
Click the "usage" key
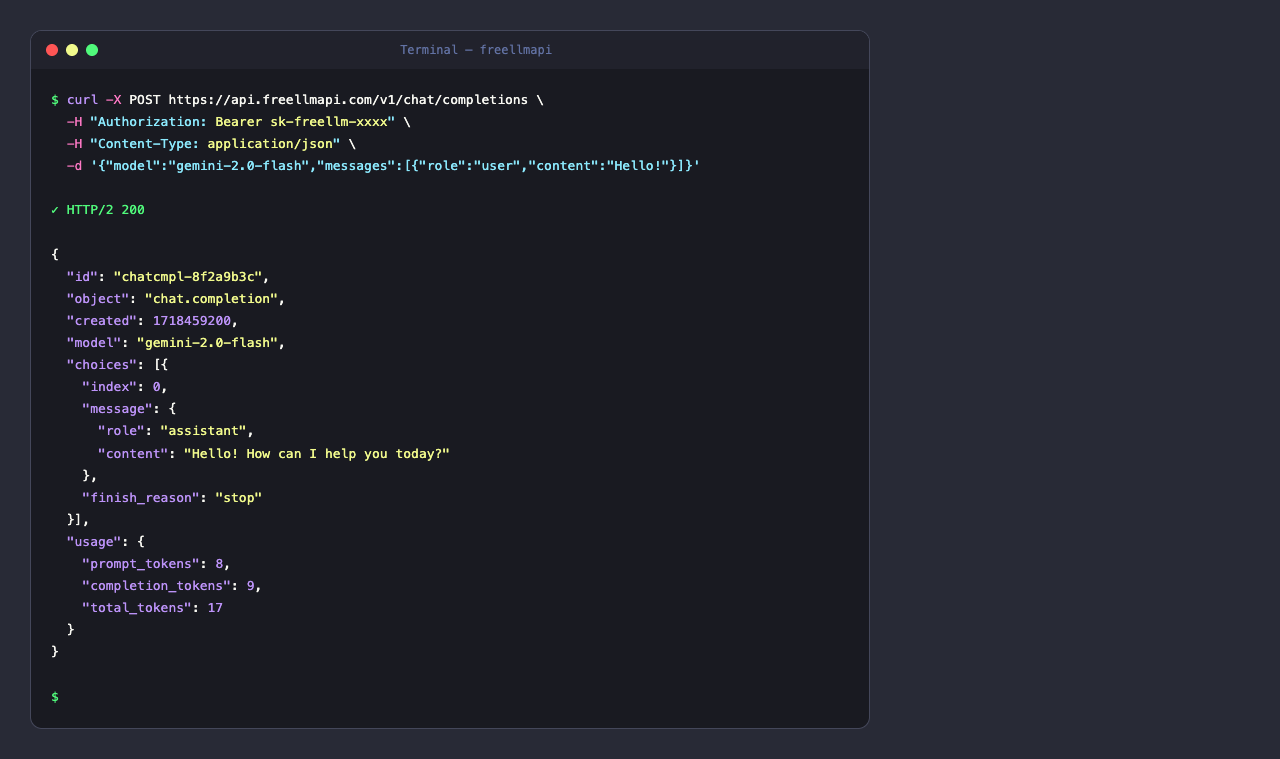tap(94, 542)
